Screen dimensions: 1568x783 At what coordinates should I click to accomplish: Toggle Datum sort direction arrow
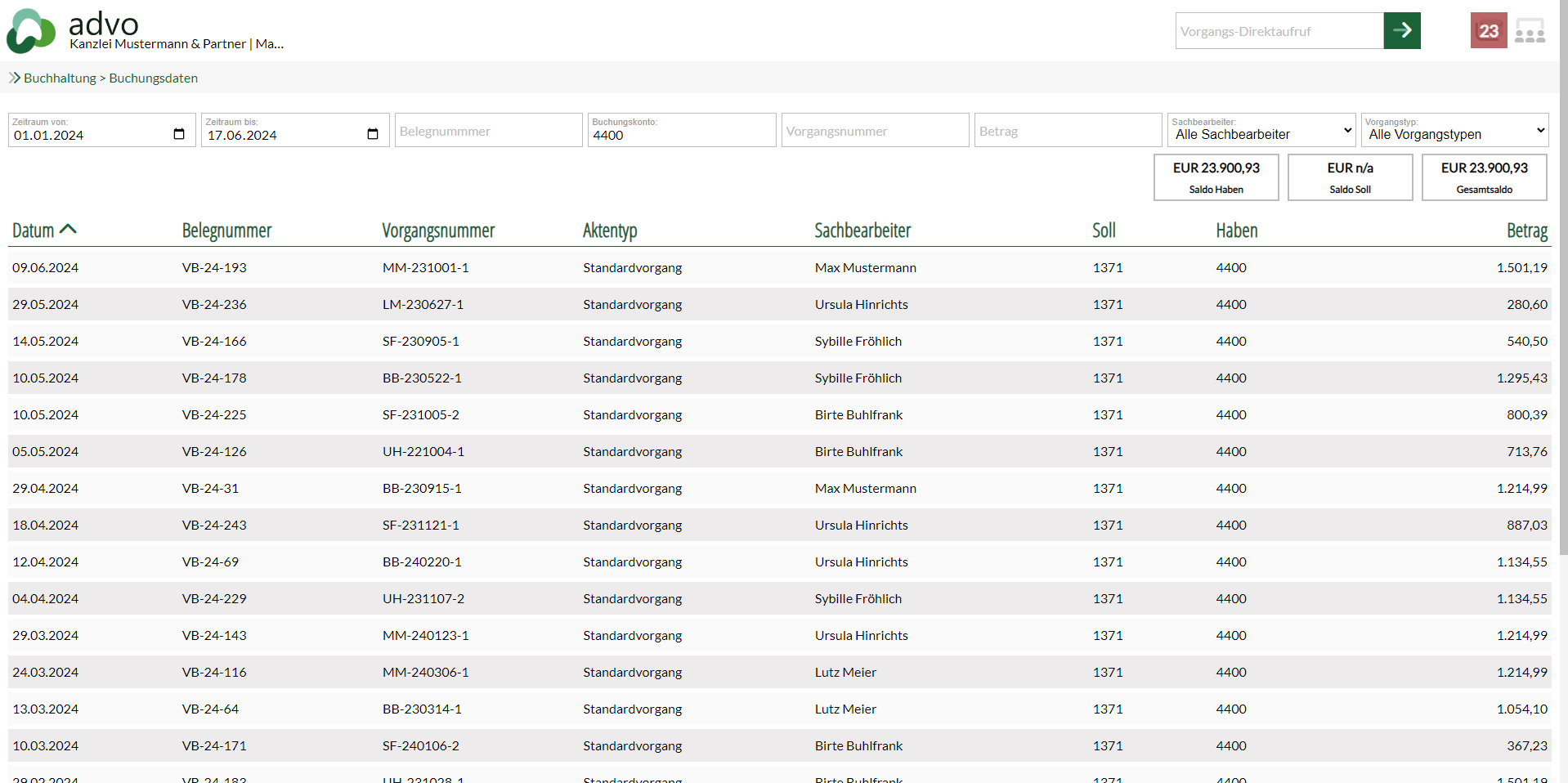coord(69,230)
